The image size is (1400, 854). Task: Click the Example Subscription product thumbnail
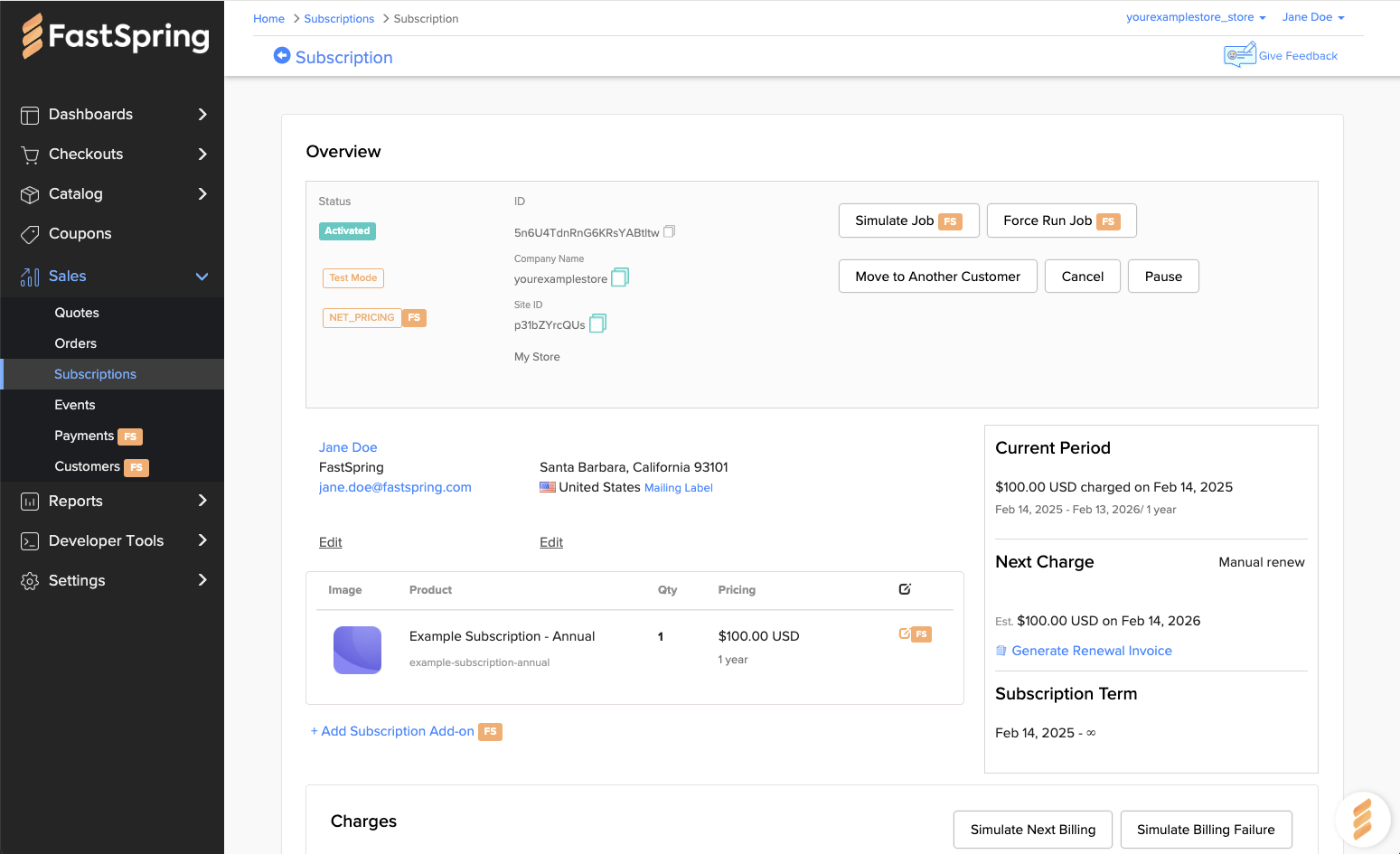coord(357,650)
